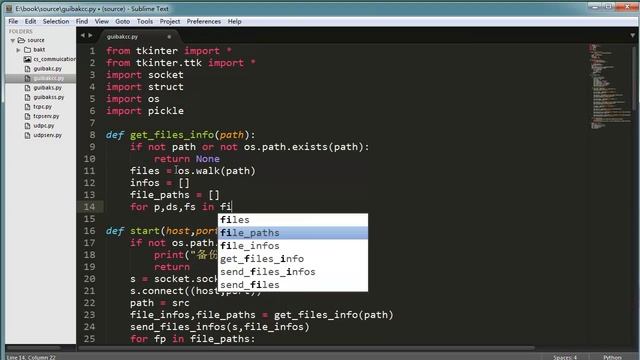Choose 'files' from autocomplete list
The image size is (640, 360).
pos(293,220)
